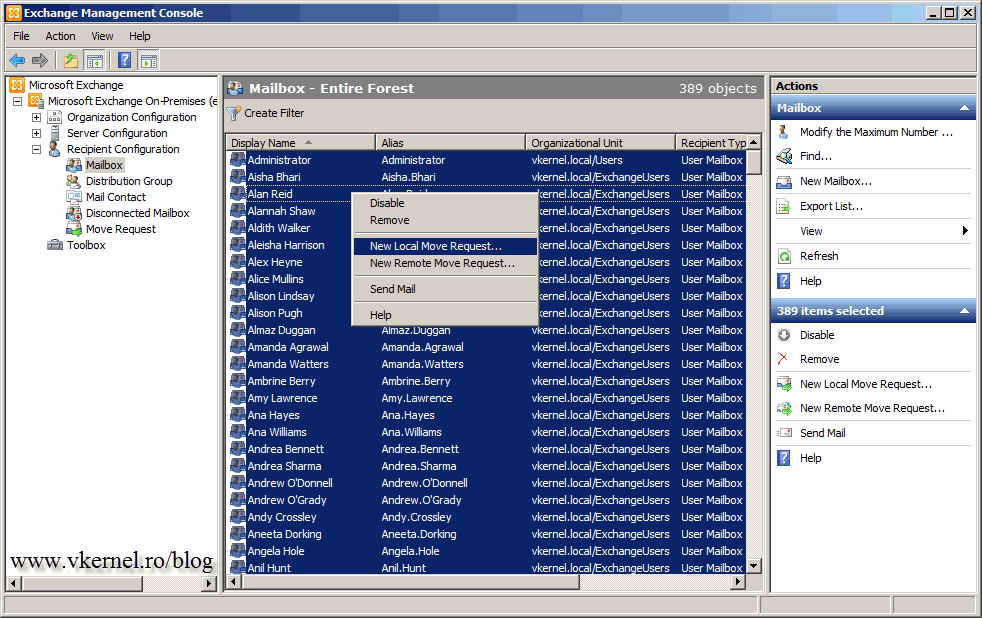Click the mailbox icon beside Amanda Agrawal
This screenshot has width=982, height=618.
click(x=237, y=347)
